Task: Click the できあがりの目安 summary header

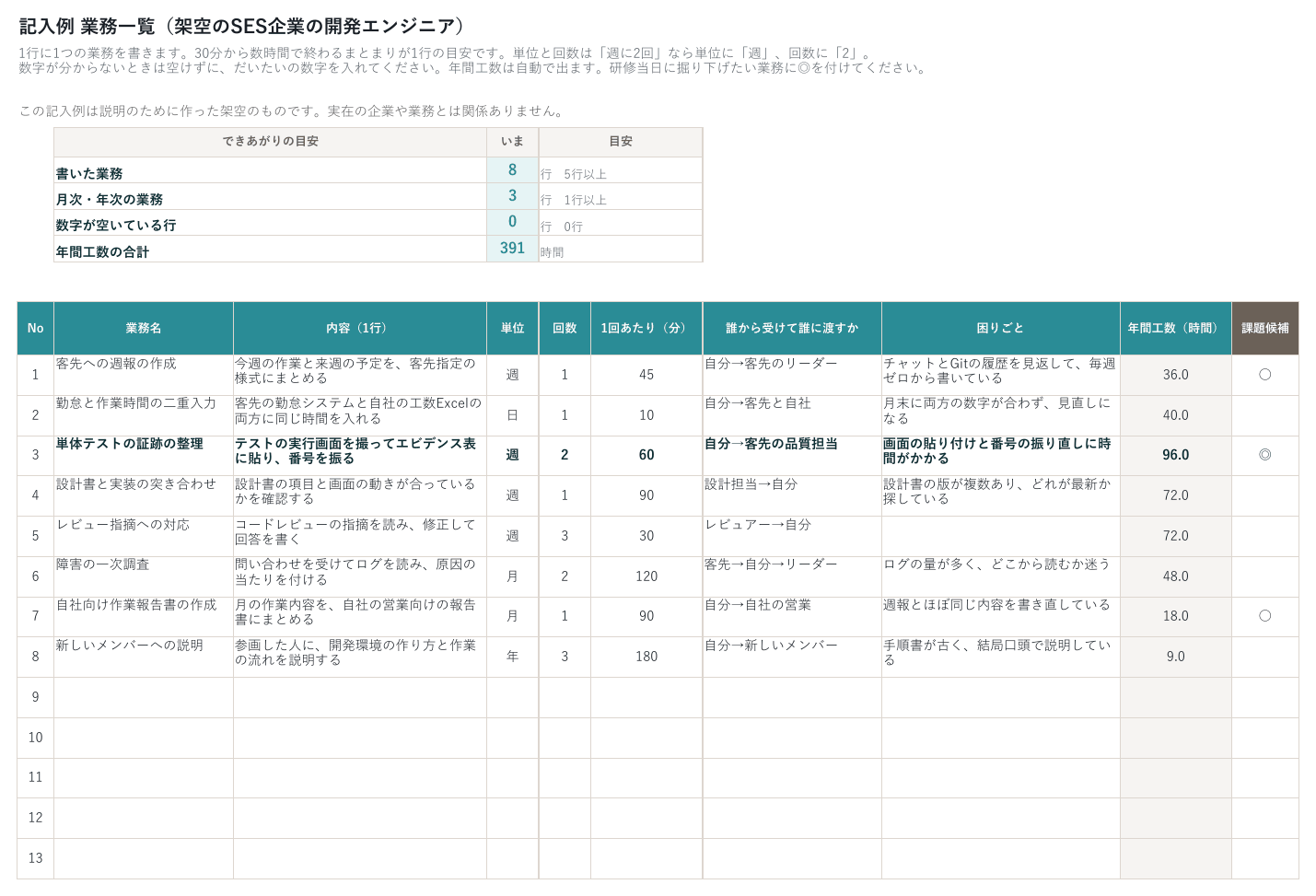Action: pyautogui.click(x=271, y=142)
